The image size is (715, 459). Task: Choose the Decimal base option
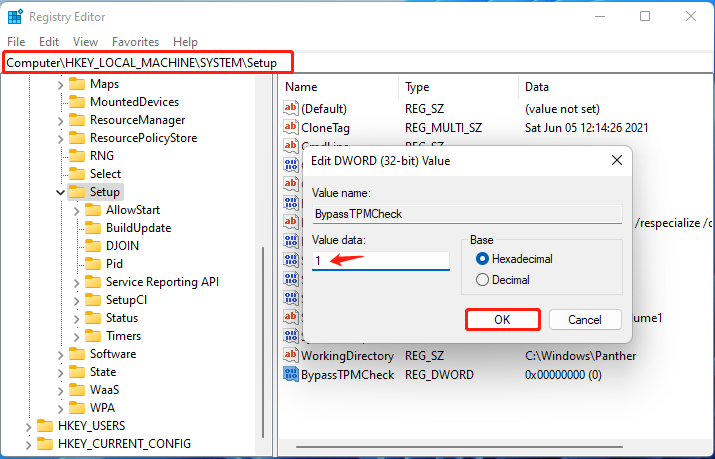click(x=482, y=280)
